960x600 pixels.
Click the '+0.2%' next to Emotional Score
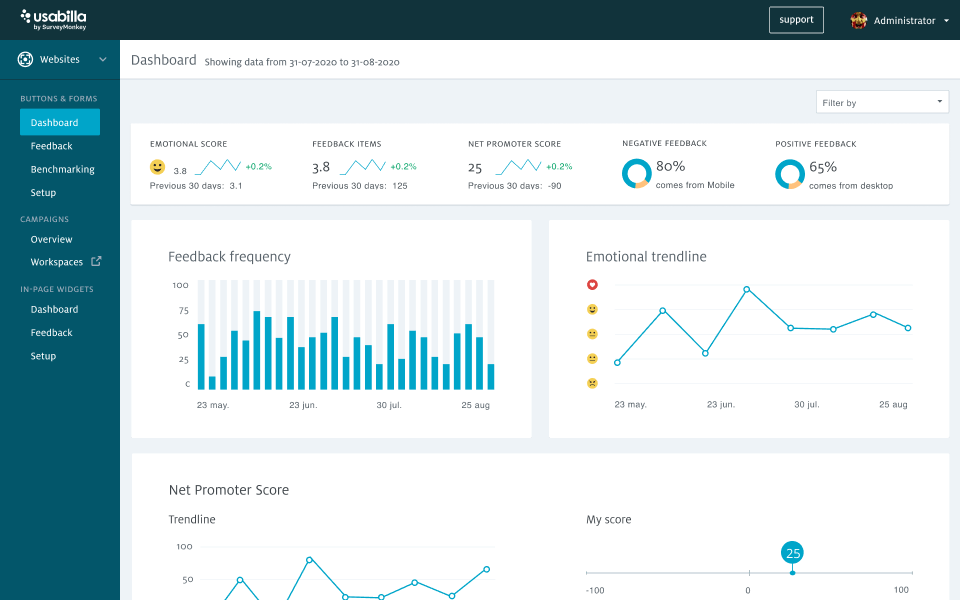[x=258, y=167]
